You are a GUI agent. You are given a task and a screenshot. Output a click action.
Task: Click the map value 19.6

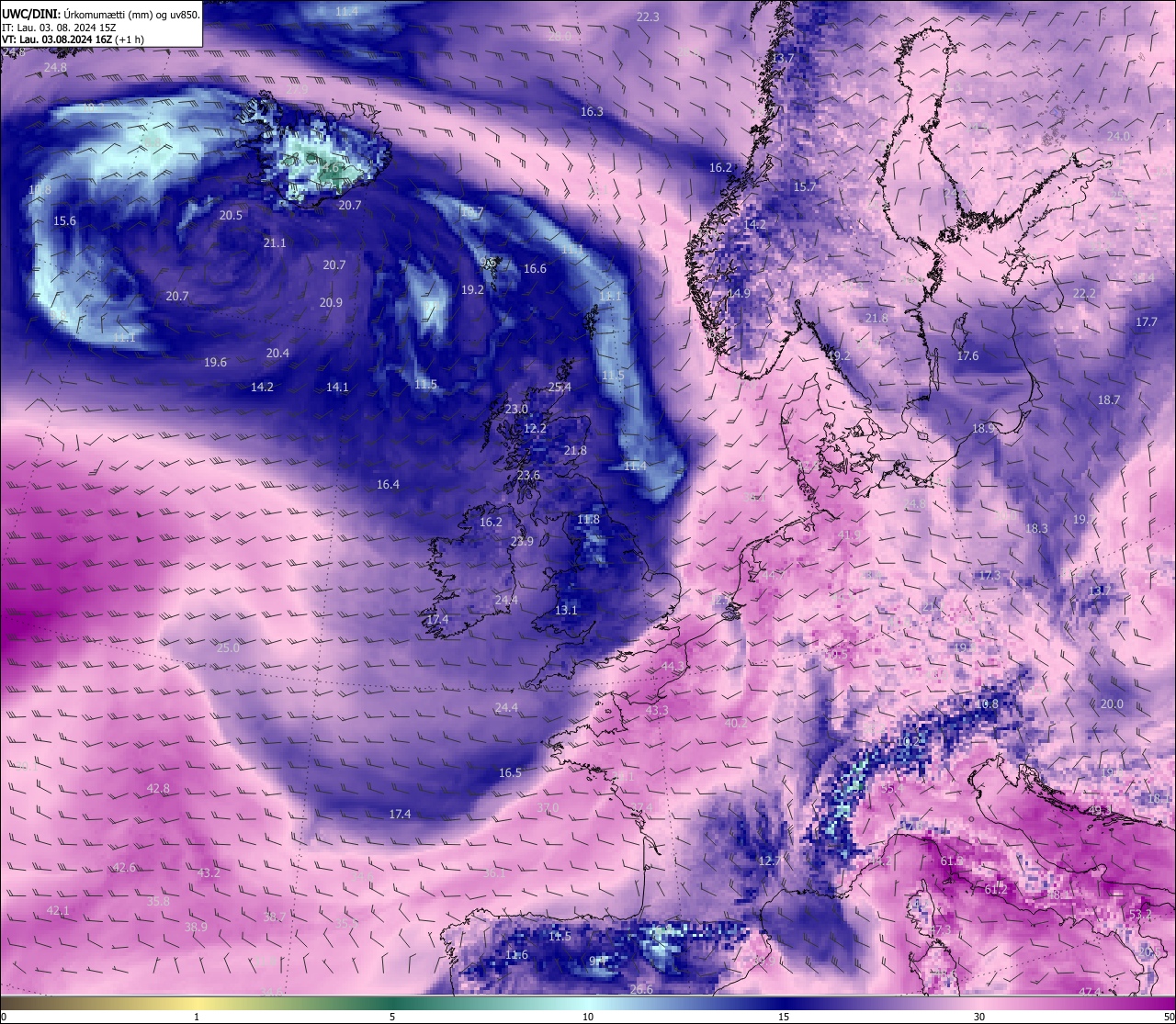point(215,363)
